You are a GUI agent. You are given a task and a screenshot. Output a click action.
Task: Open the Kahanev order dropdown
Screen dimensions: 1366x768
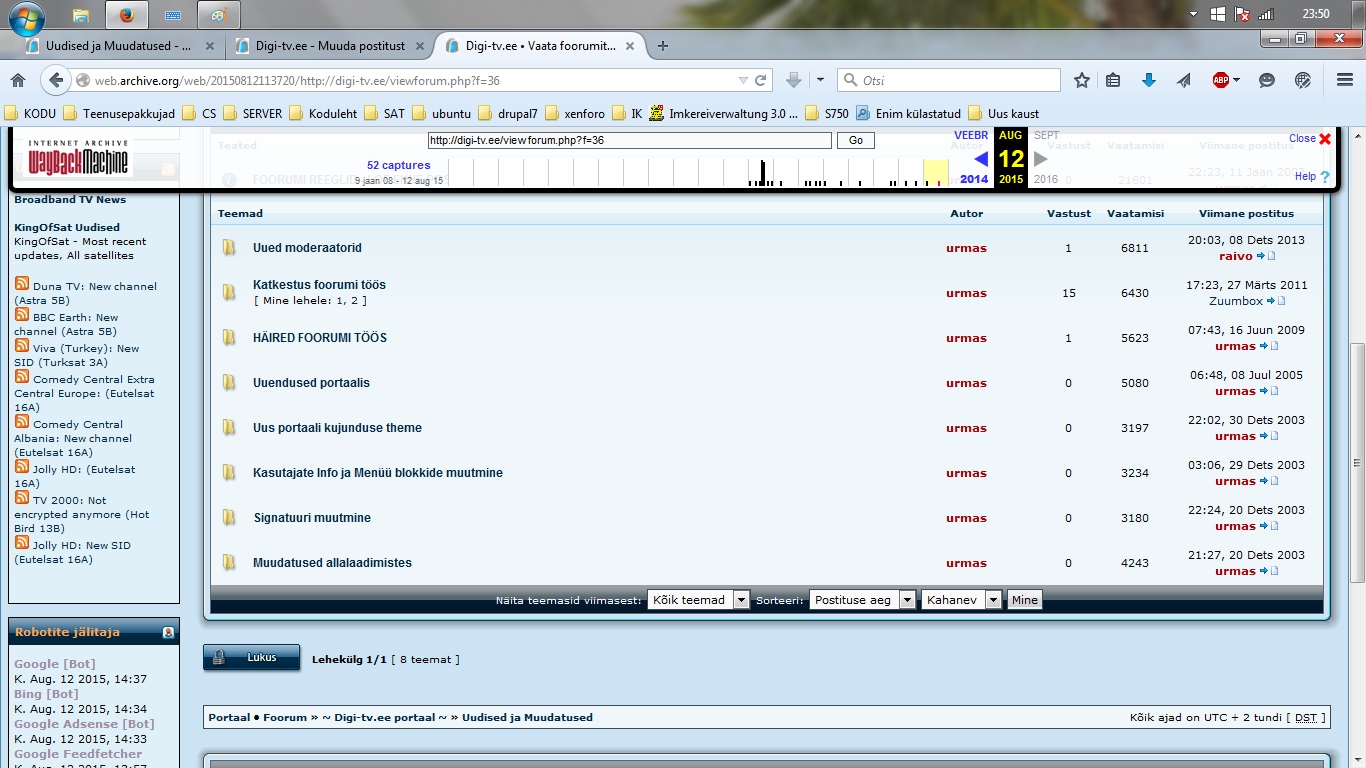961,600
